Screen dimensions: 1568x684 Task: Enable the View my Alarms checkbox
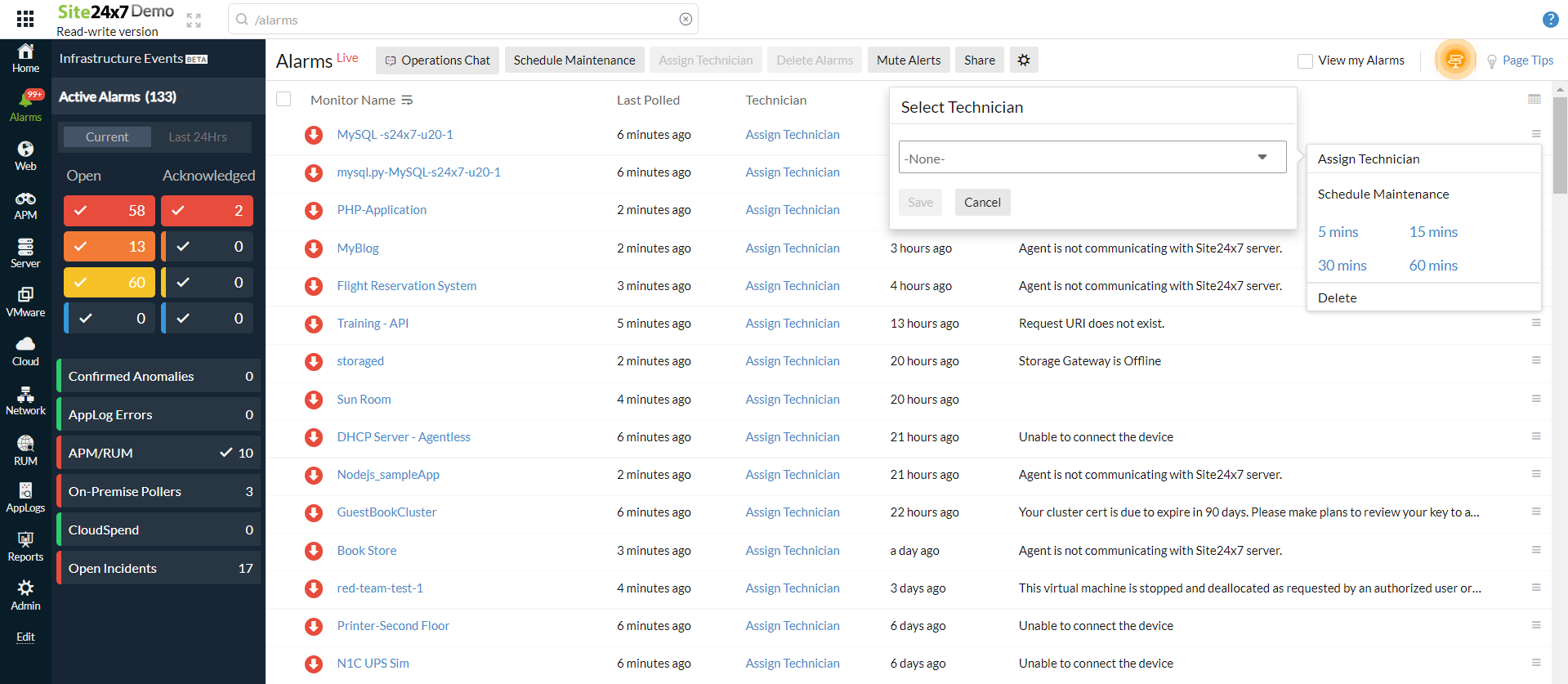pos(1305,60)
